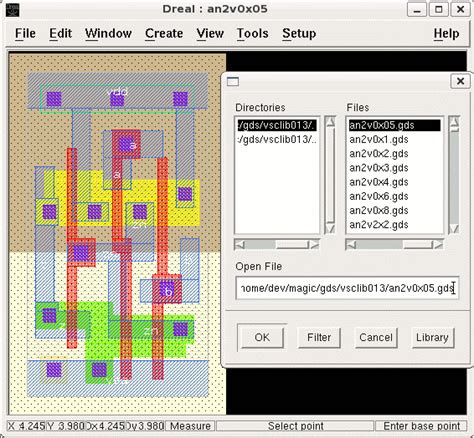Click the file dialog's window icon
474x438 pixels.
pos(233,82)
